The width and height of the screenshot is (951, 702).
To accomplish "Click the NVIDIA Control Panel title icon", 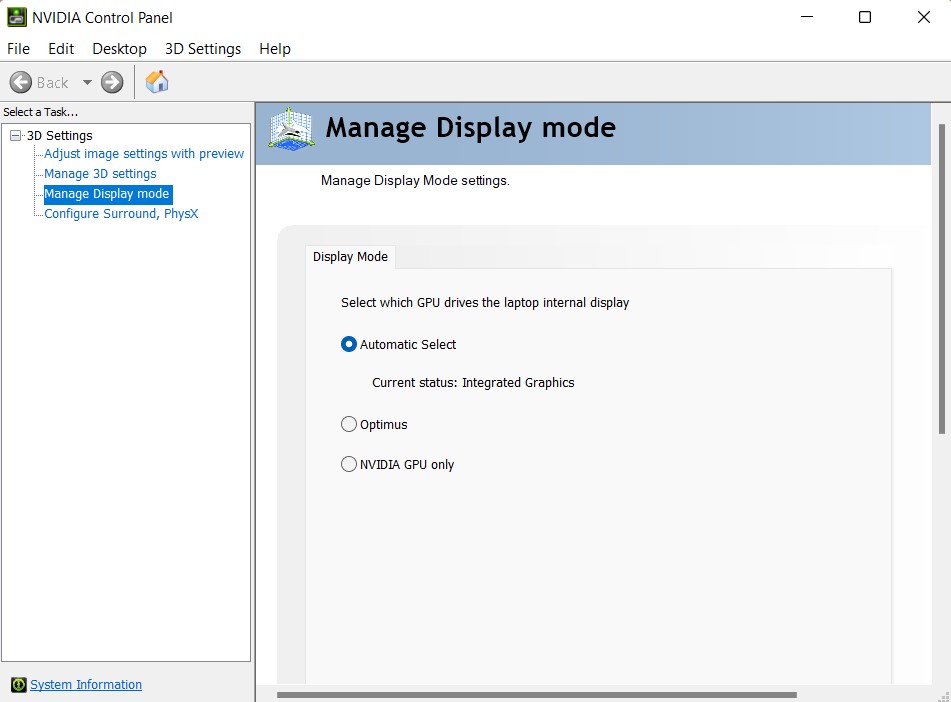I will (16, 17).
